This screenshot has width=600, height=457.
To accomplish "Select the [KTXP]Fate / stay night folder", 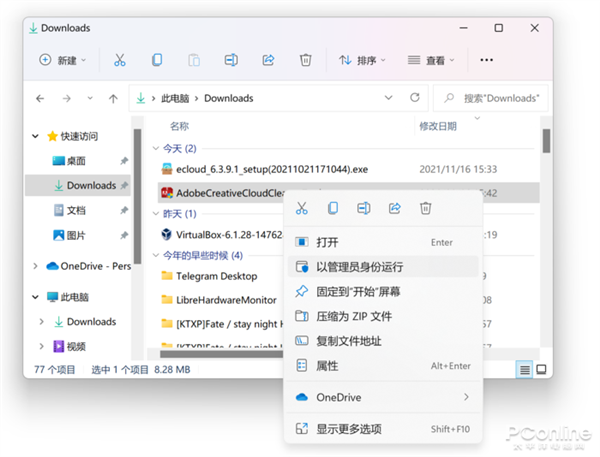I will (229, 324).
